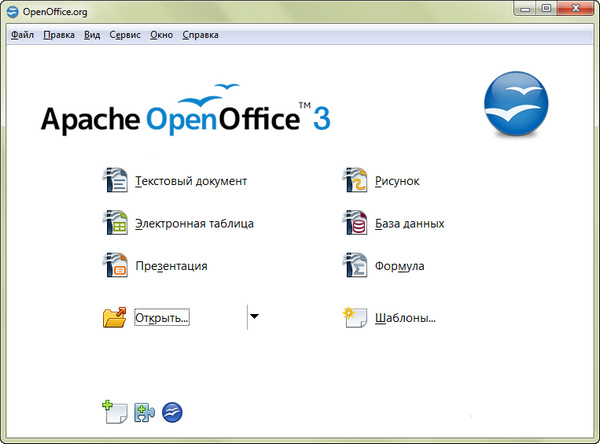Open the Вид menu
This screenshot has width=600, height=444.
92,35
